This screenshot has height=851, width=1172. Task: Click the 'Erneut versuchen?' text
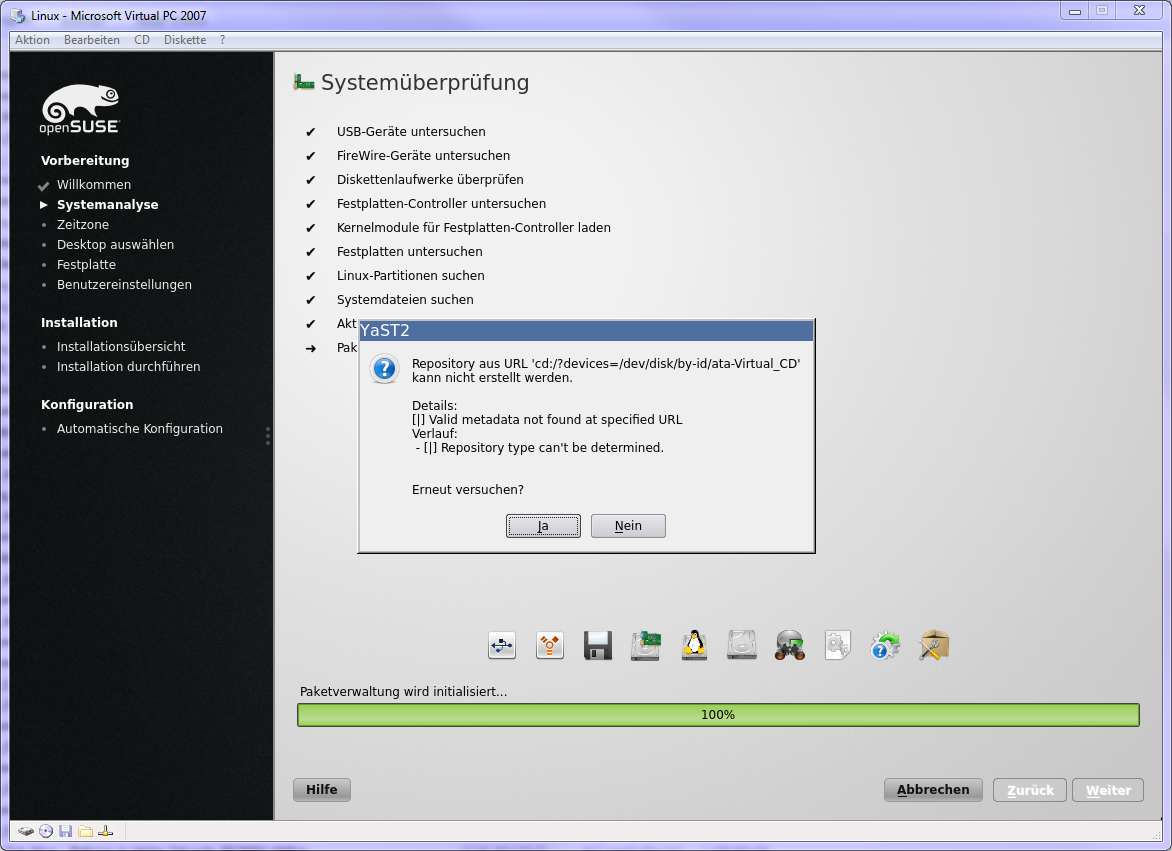[468, 490]
